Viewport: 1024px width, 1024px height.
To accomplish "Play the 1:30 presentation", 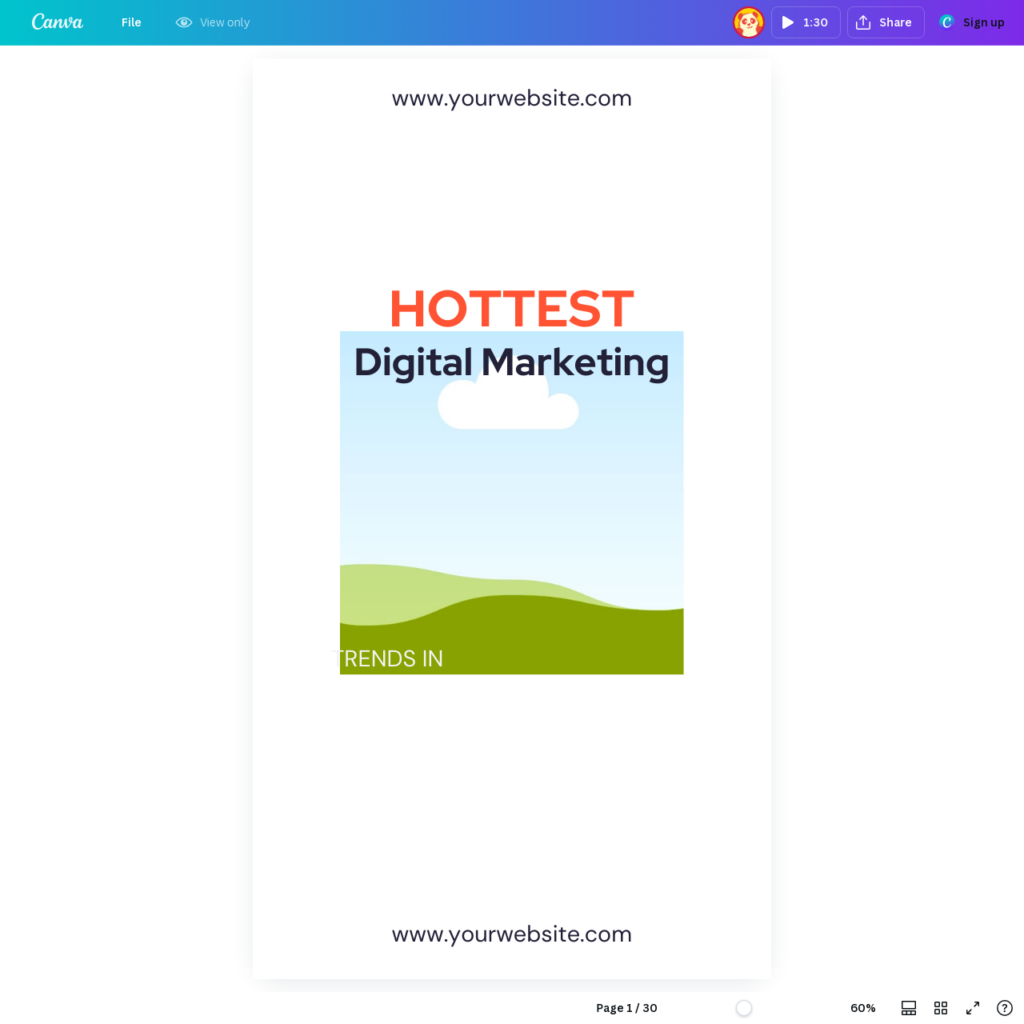I will [x=805, y=22].
